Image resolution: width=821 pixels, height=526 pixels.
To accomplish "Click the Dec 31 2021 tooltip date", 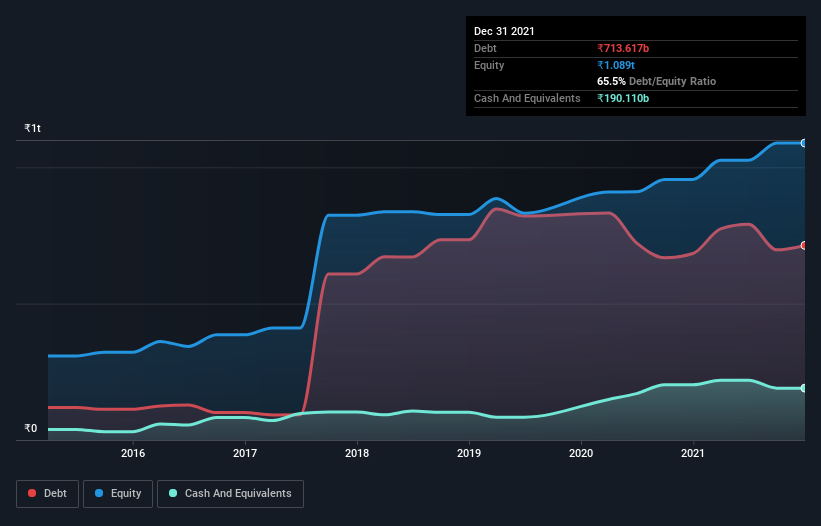I will click(x=504, y=31).
